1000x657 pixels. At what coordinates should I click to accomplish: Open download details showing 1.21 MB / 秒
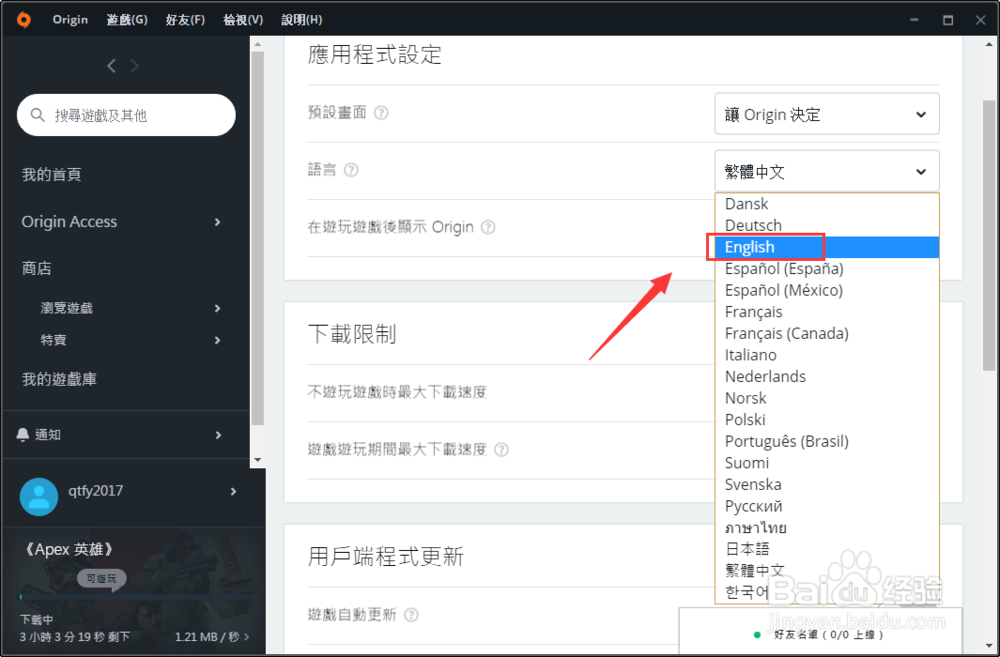click(212, 637)
